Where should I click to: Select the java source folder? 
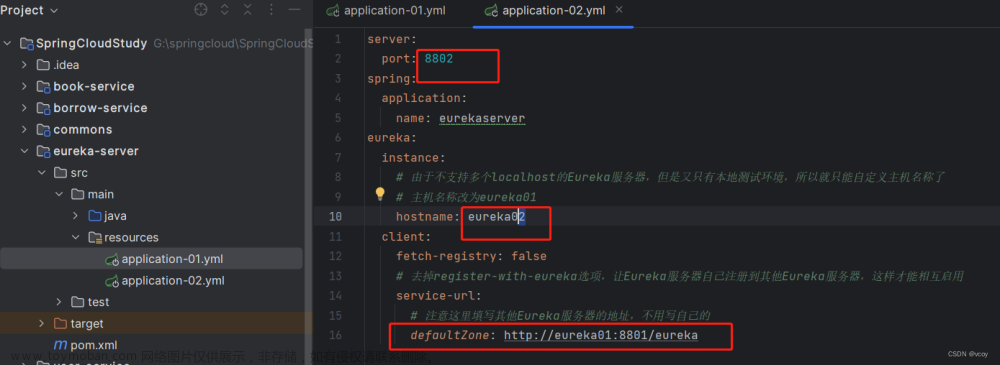click(x=115, y=216)
